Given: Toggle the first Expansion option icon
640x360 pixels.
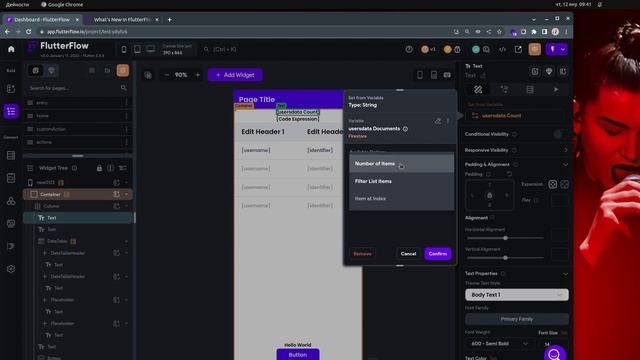Looking at the screenshot, I should [553, 184].
